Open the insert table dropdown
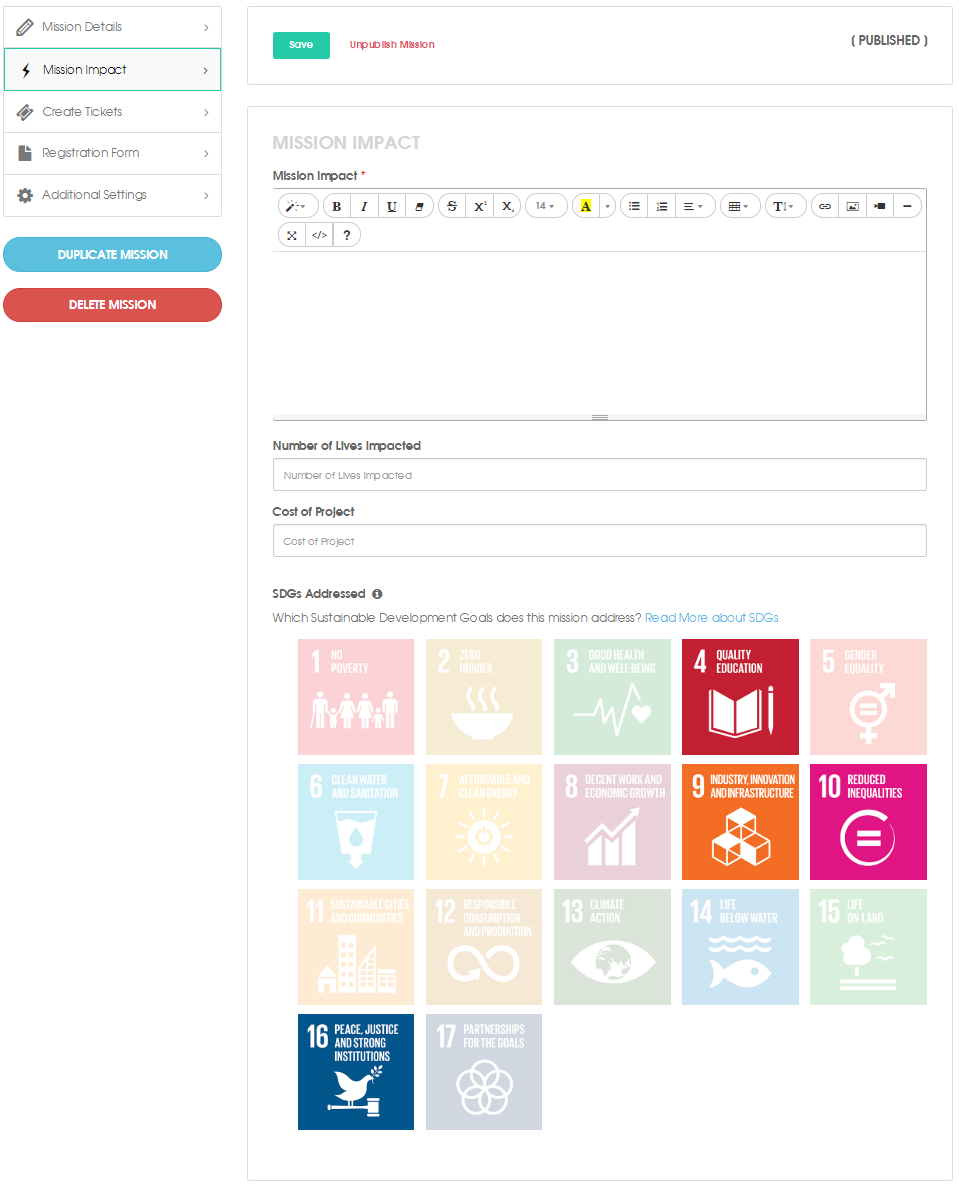 (739, 206)
